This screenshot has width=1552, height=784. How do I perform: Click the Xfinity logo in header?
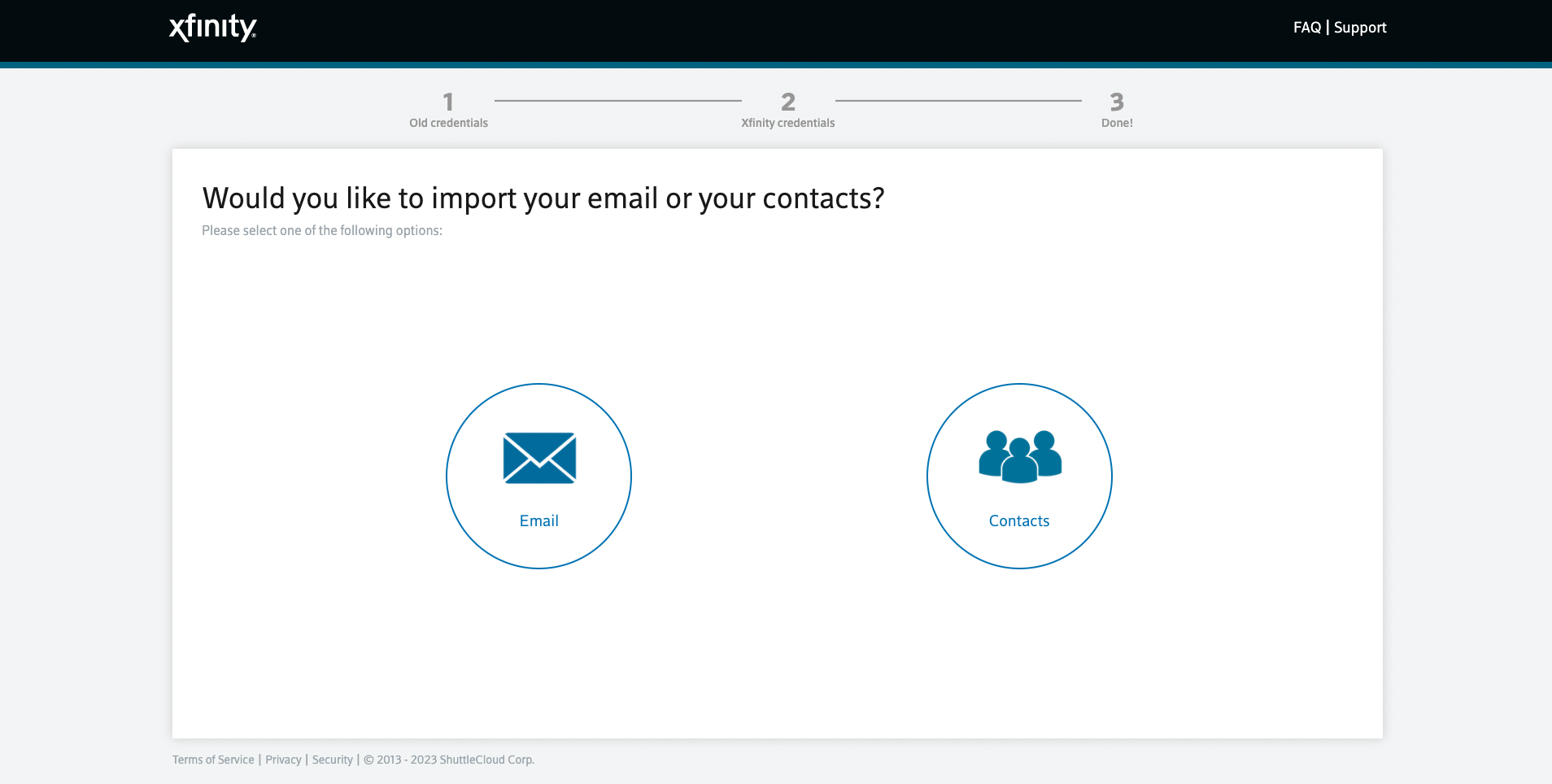point(213,28)
